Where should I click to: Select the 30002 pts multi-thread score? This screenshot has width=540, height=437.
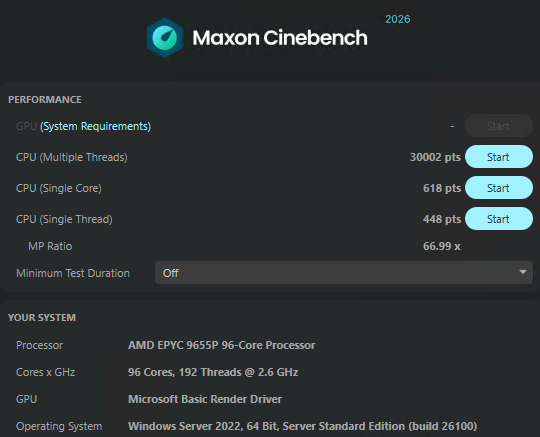tap(435, 157)
